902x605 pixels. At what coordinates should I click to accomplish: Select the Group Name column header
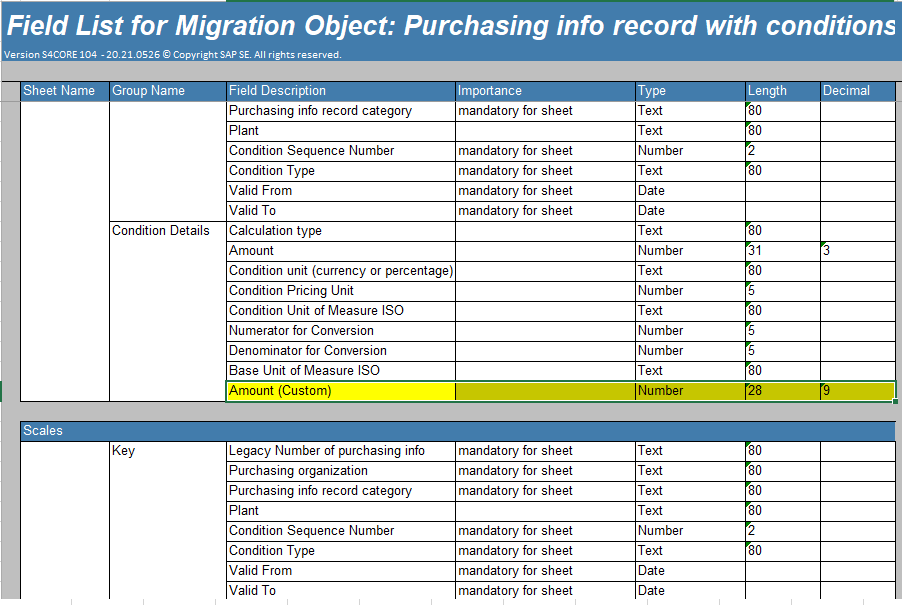167,91
